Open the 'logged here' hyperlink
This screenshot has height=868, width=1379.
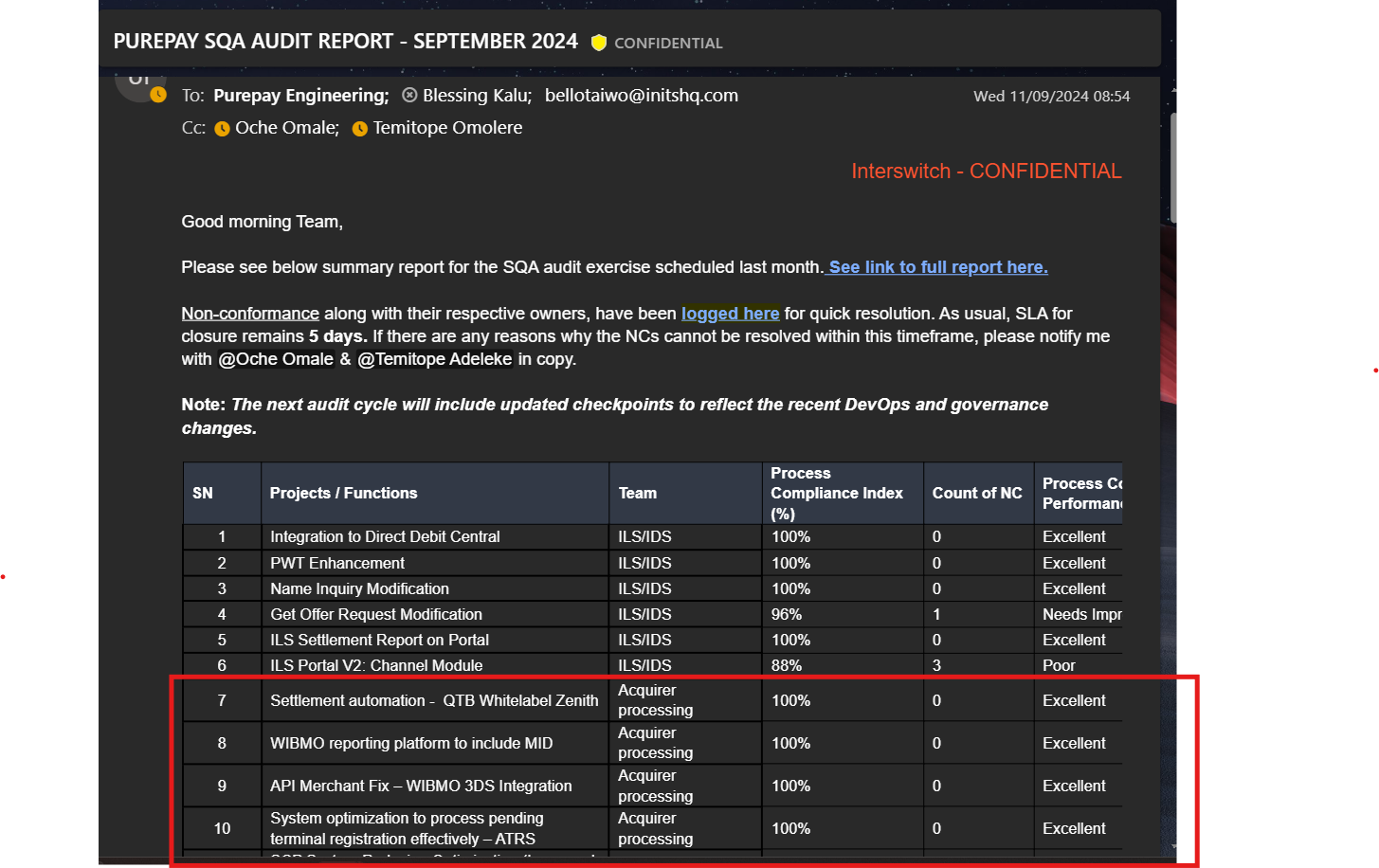(730, 314)
